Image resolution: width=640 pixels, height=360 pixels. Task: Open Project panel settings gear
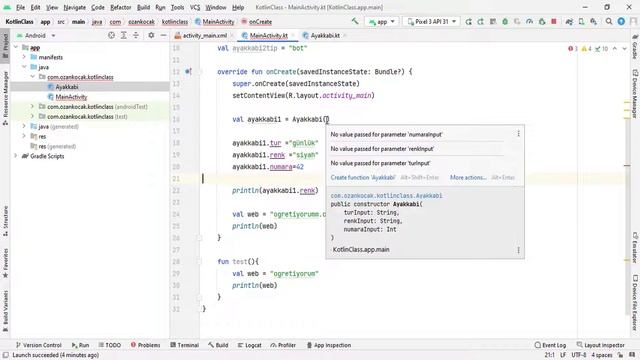point(151,36)
